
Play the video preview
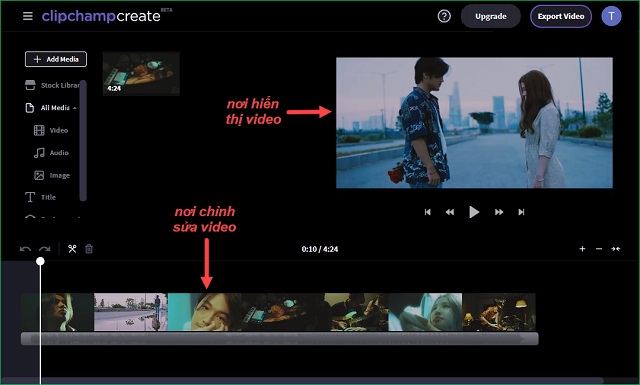point(473,212)
